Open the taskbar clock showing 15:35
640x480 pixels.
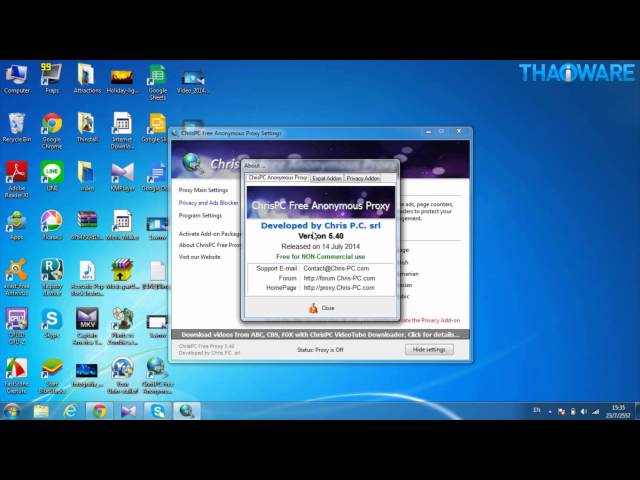point(618,411)
